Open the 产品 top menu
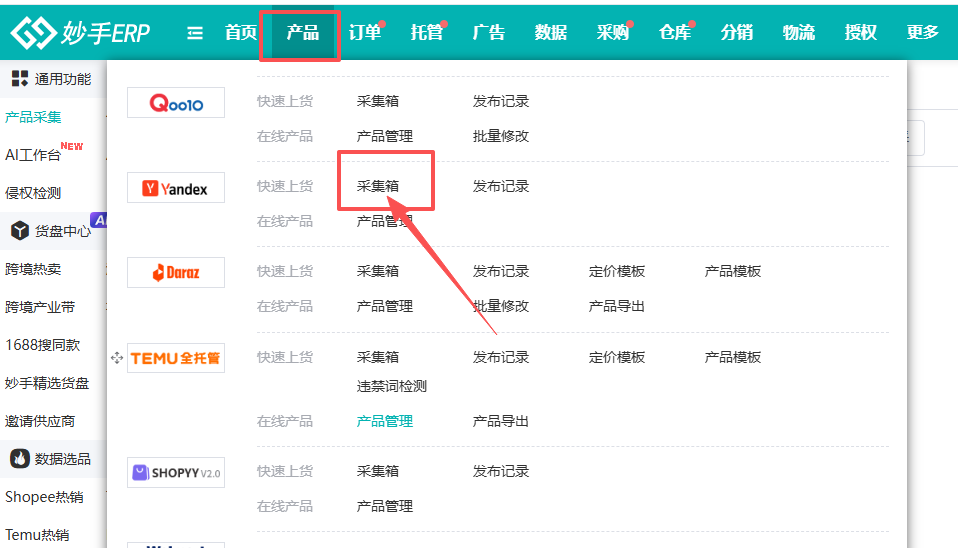This screenshot has width=958, height=548. pyautogui.click(x=303, y=32)
